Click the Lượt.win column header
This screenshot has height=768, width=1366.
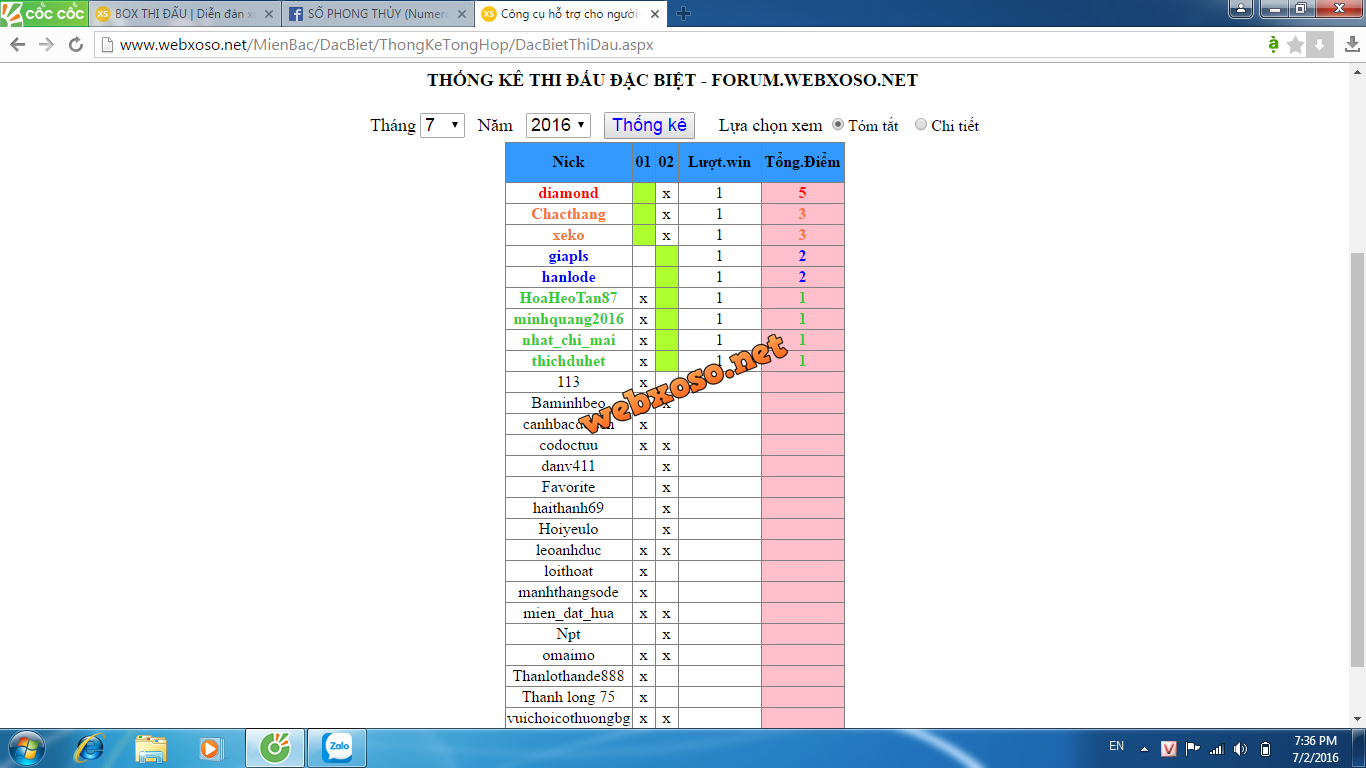[x=719, y=162]
